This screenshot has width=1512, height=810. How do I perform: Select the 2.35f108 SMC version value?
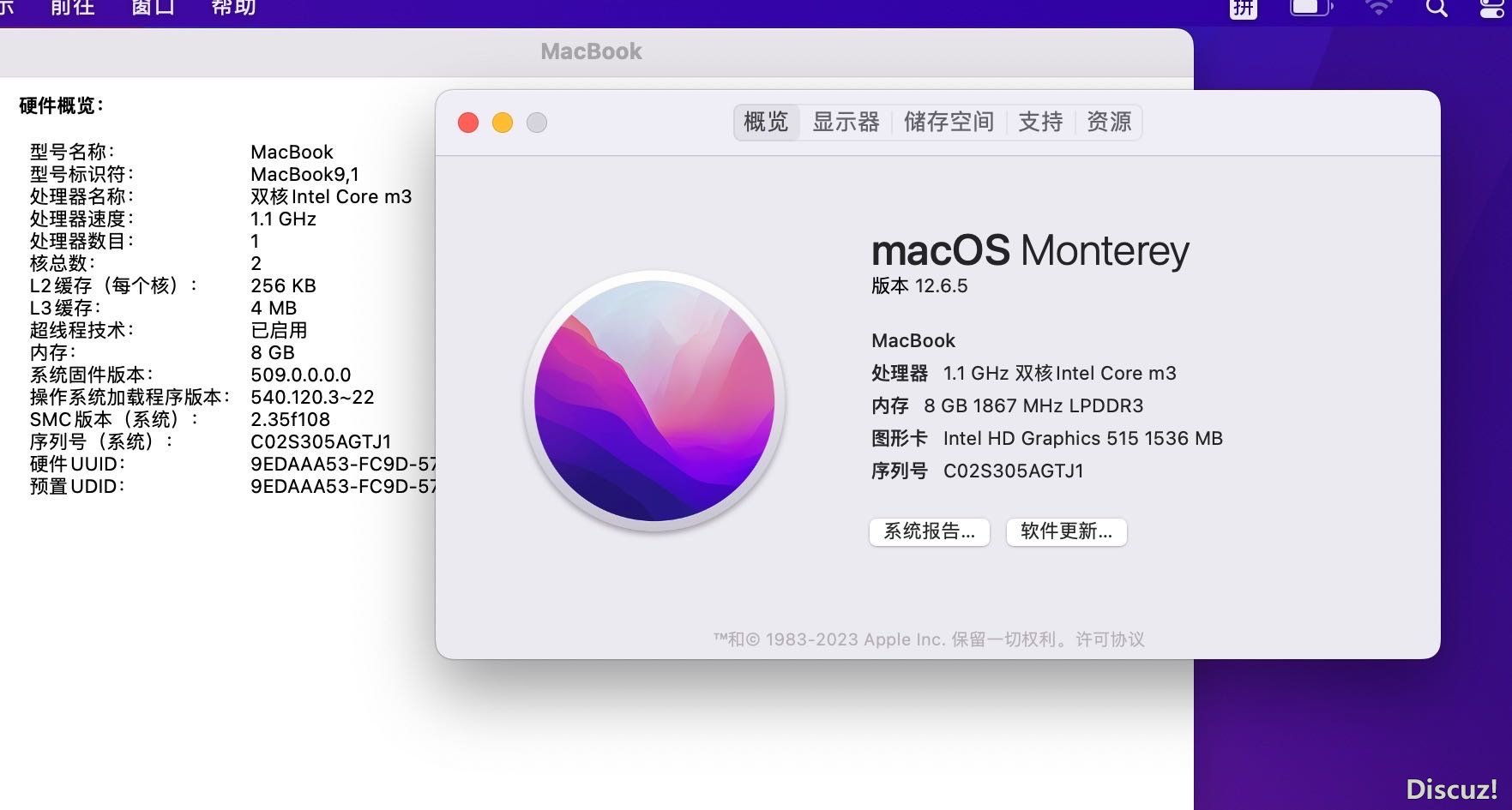[x=290, y=419]
